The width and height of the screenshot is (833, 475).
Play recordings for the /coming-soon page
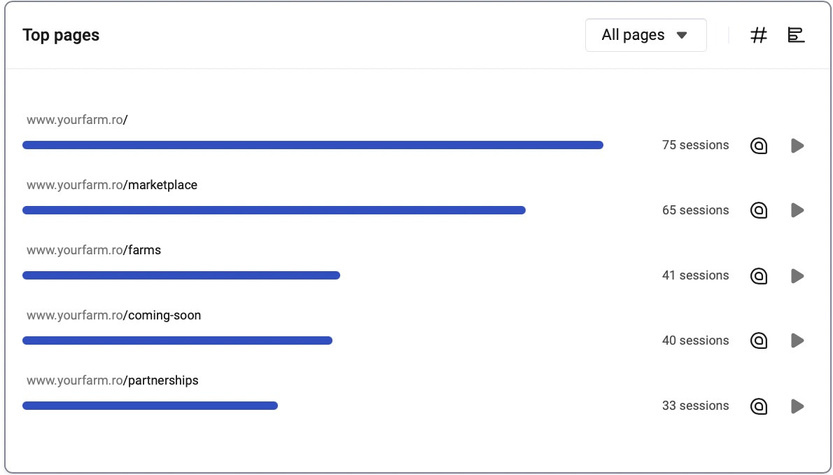[797, 341]
